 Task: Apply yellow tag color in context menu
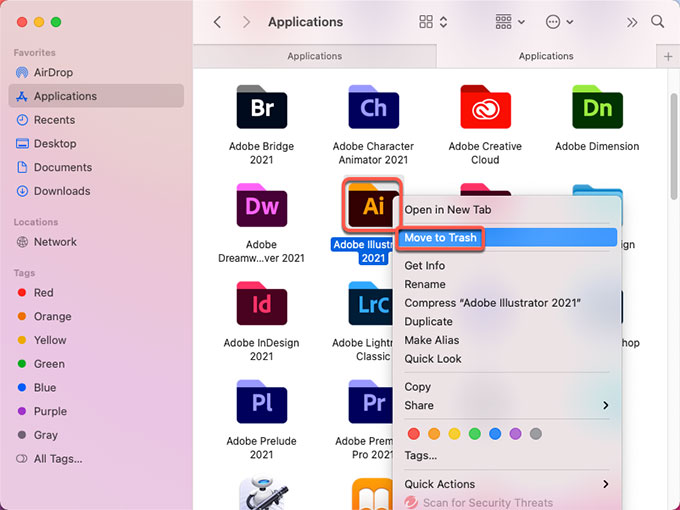(454, 434)
